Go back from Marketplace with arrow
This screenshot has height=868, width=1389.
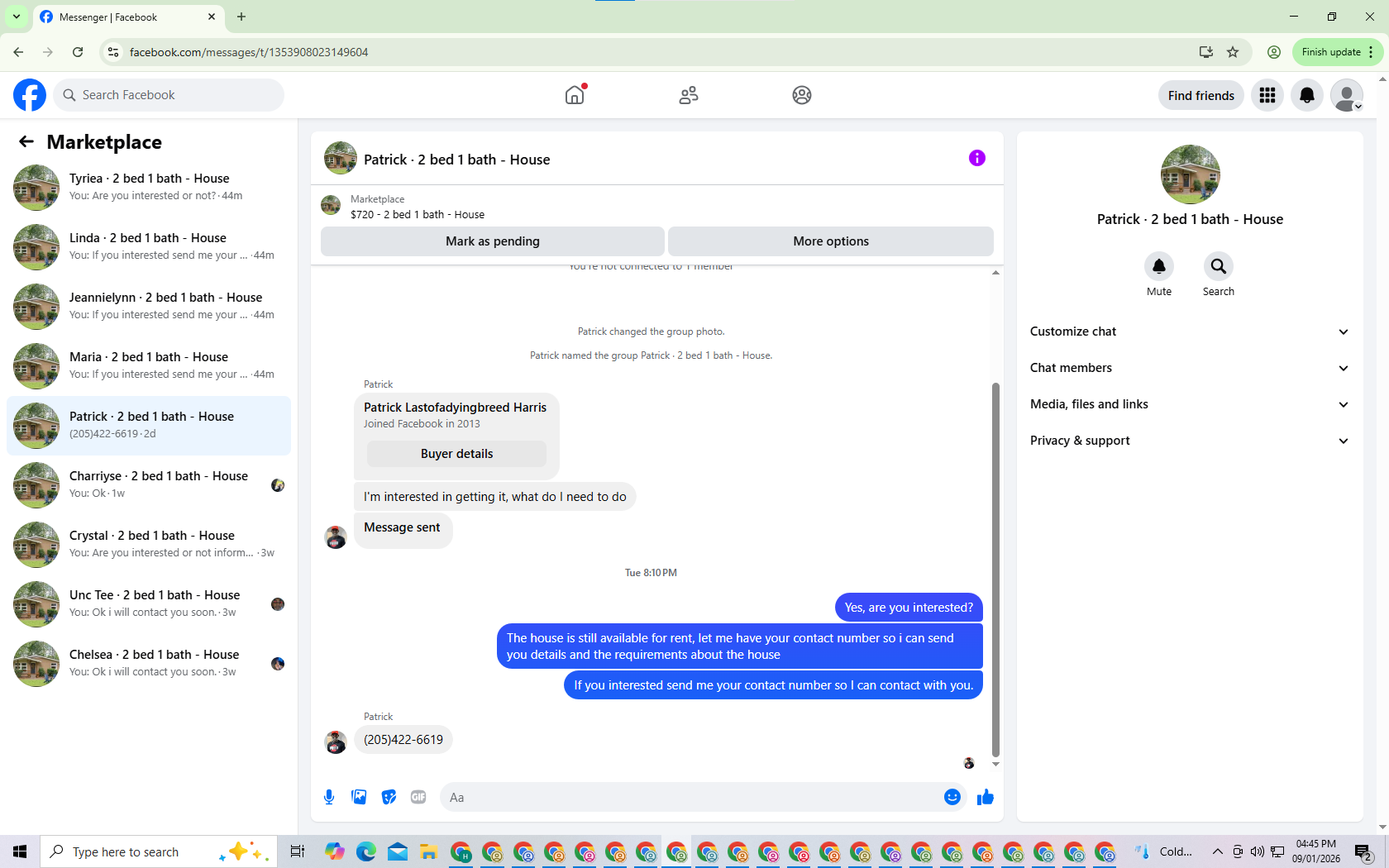[x=26, y=141]
